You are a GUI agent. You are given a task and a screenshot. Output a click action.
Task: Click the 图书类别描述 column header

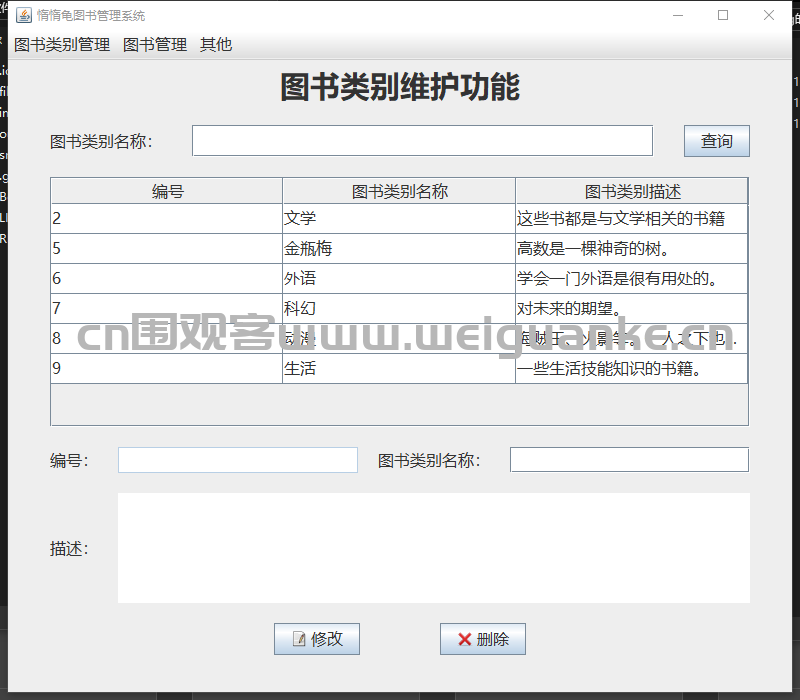pyautogui.click(x=632, y=191)
